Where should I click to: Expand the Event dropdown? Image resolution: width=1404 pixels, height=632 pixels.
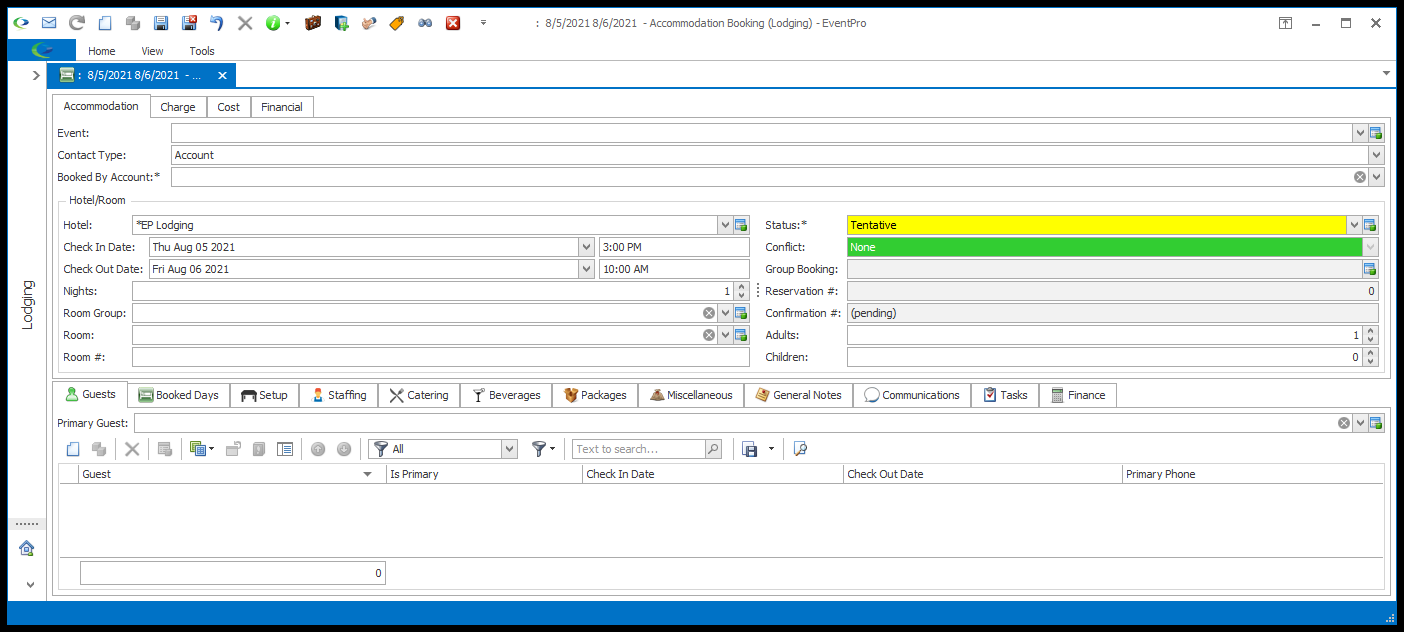point(1360,133)
